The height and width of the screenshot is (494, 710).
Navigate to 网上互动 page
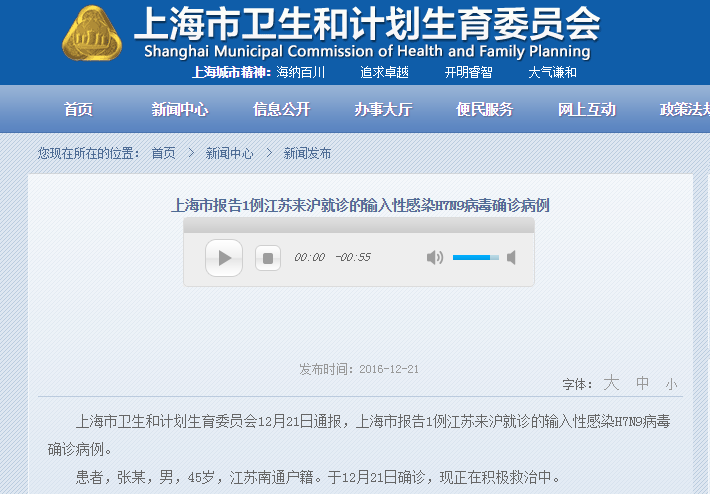click(x=586, y=110)
